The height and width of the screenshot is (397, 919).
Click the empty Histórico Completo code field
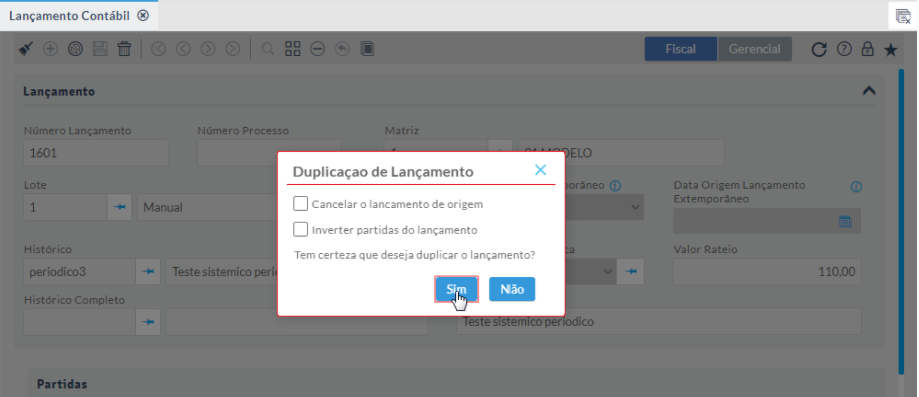click(80, 322)
